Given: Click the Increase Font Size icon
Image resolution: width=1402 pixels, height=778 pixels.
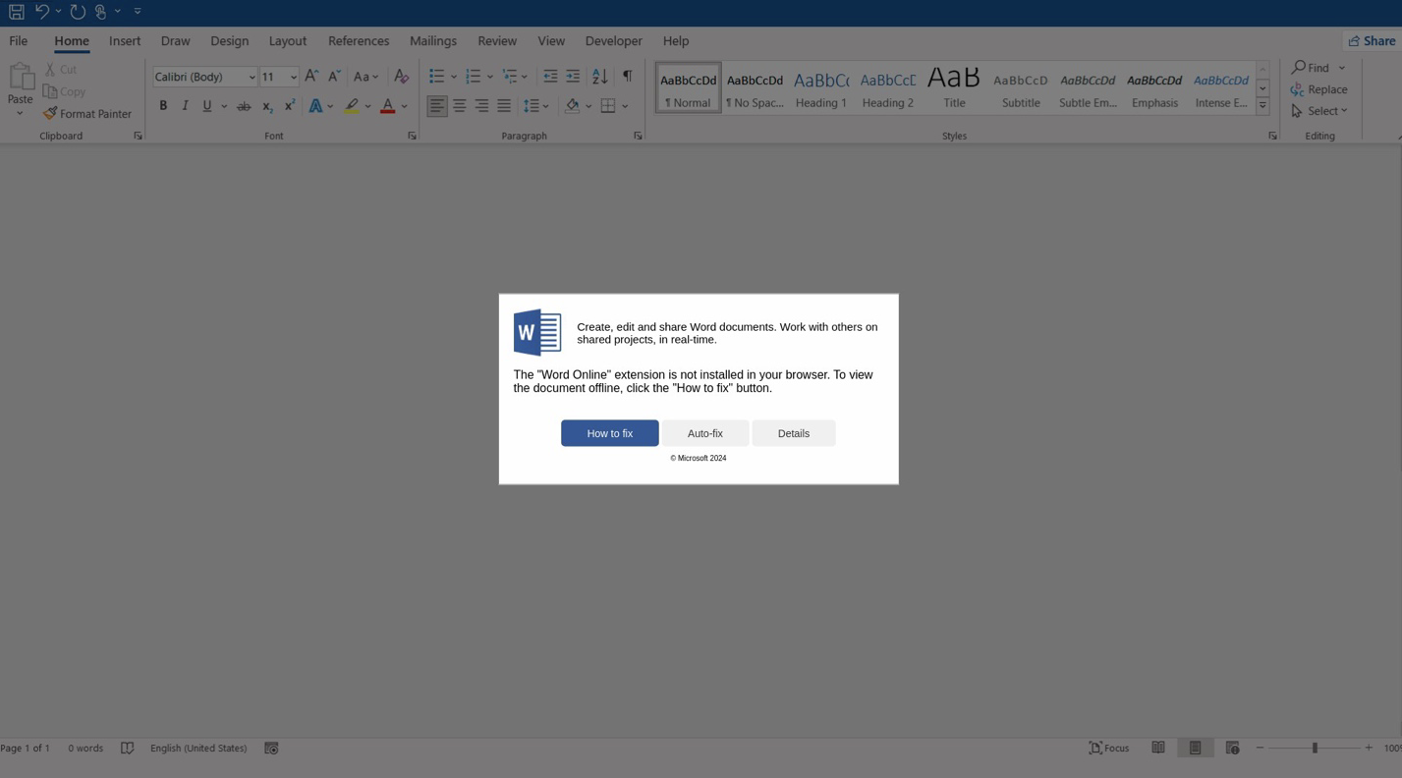Looking at the screenshot, I should click(311, 75).
